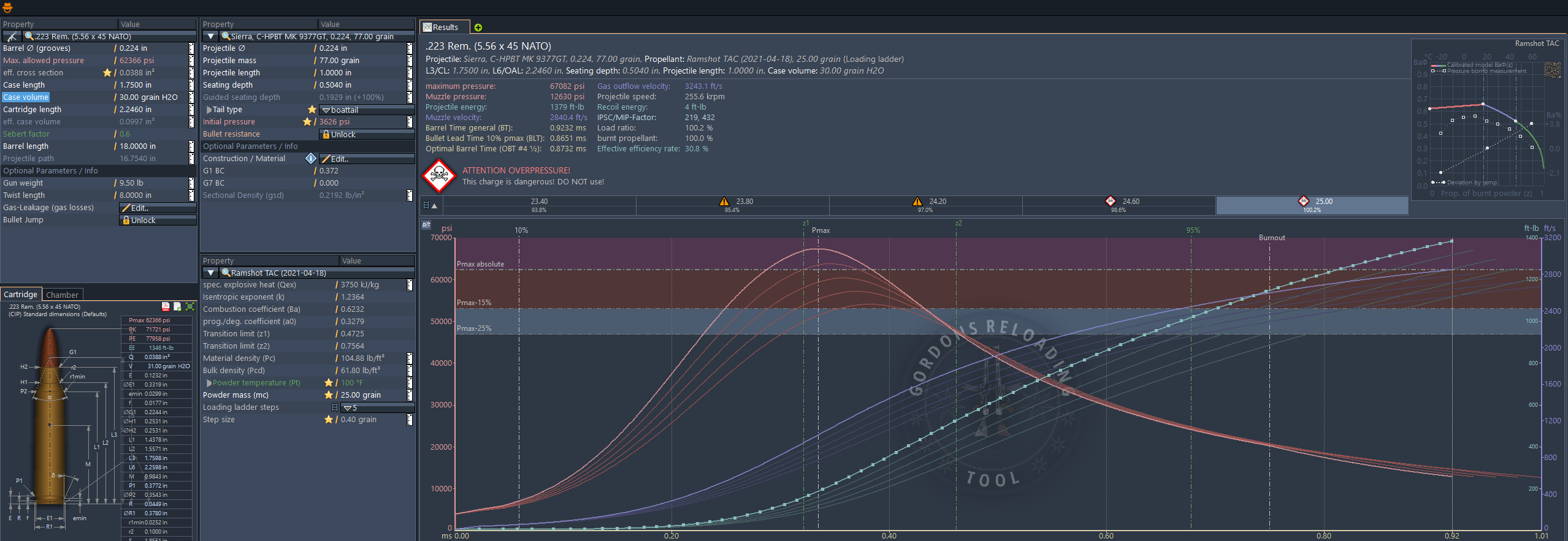Toggle the star beside Initial pressure
Screen dimensions: 1568x541
pos(307,122)
